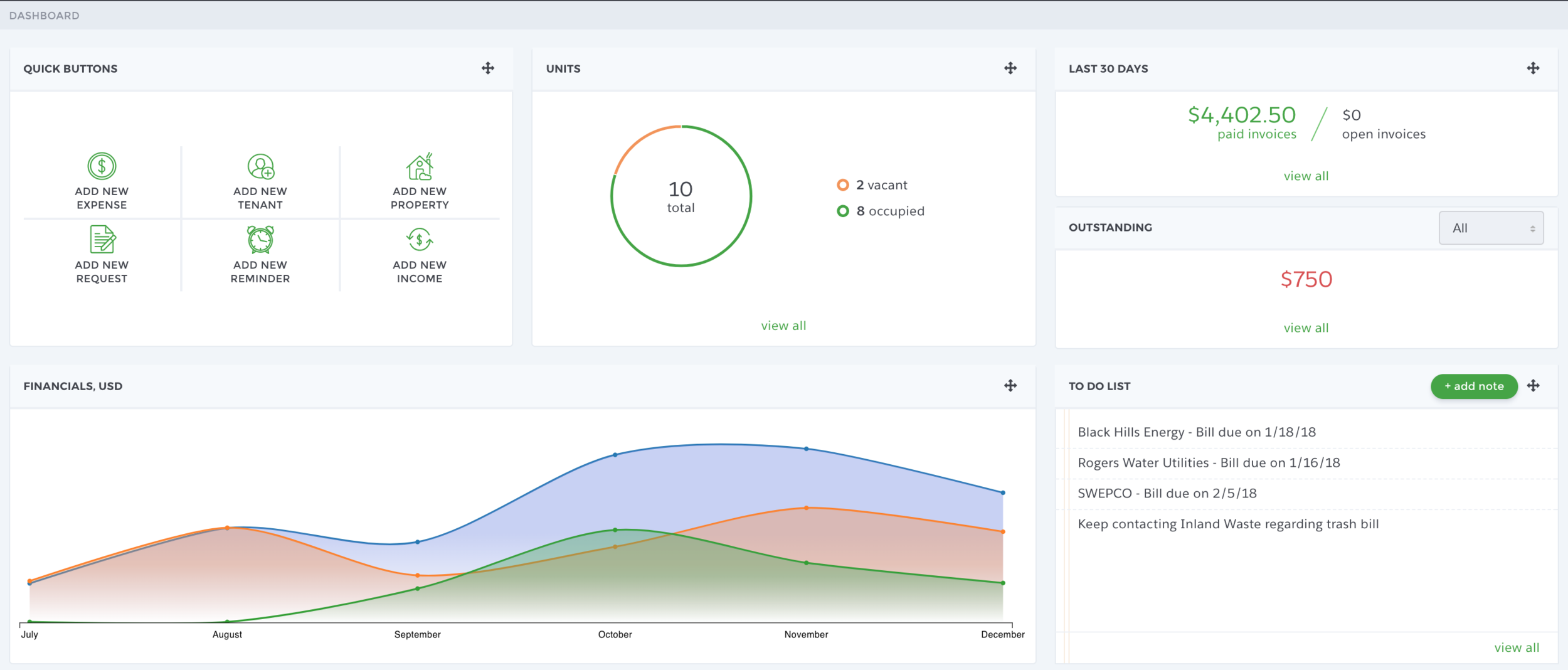Click the green occupied legend marker

(x=843, y=211)
